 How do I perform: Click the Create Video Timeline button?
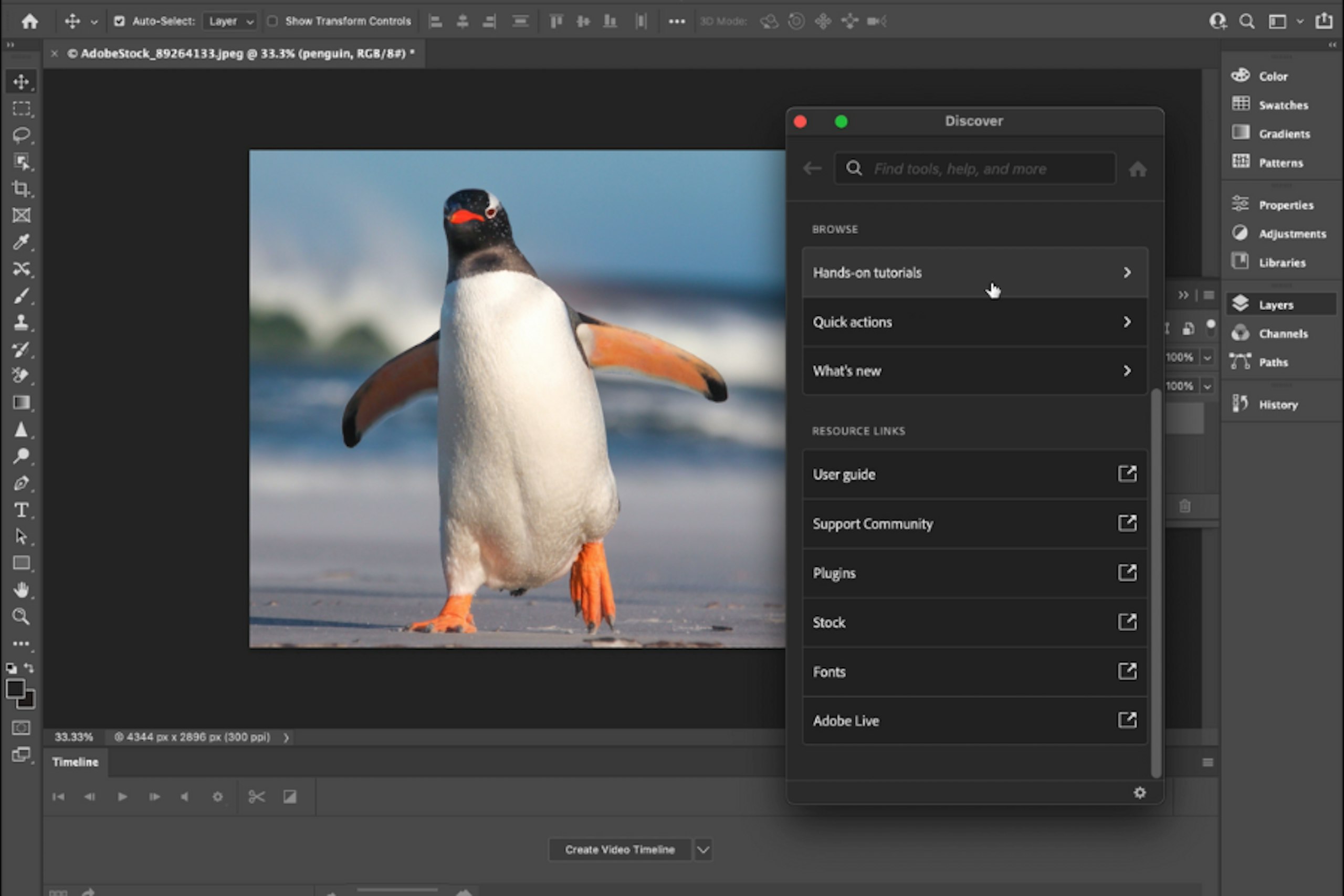point(619,850)
